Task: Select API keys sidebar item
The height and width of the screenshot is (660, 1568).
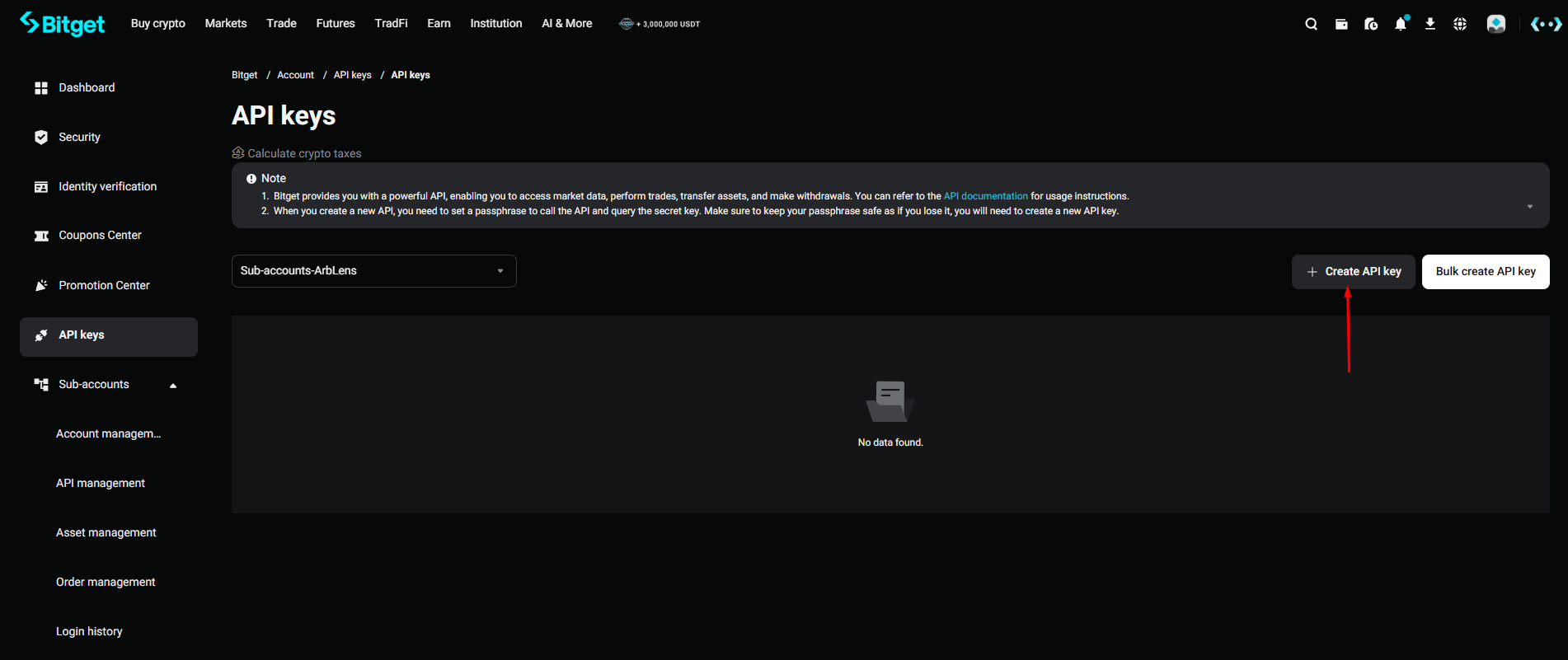Action: [109, 337]
